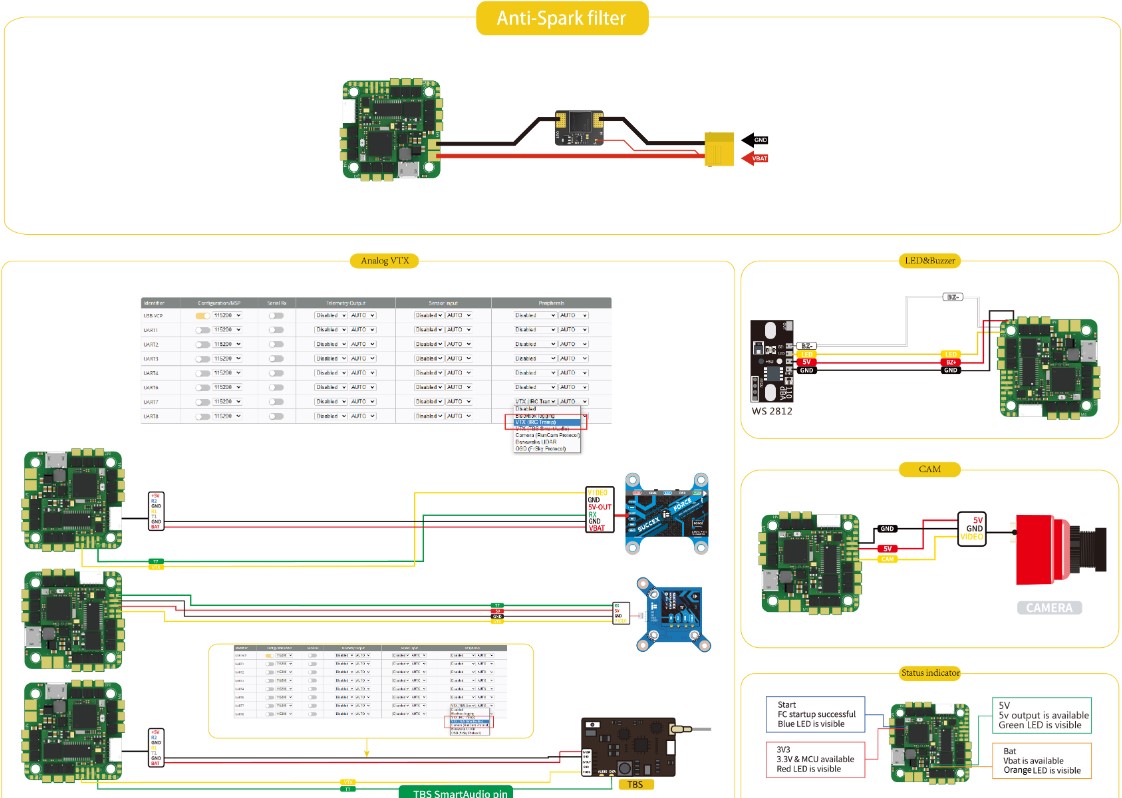Image resolution: width=1122 pixels, height=798 pixels.
Task: Expand UART1 Telemetry Output Disabled dropdown
Action: tap(328, 329)
